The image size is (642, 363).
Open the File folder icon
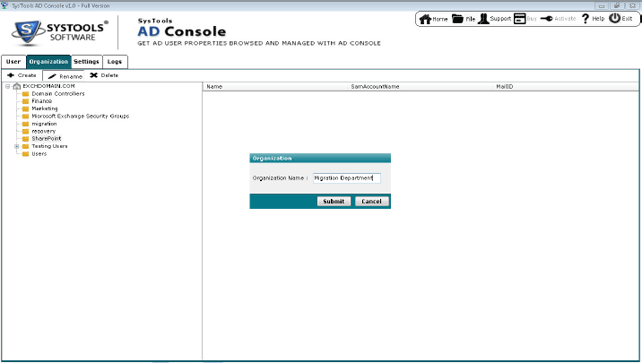coord(457,19)
